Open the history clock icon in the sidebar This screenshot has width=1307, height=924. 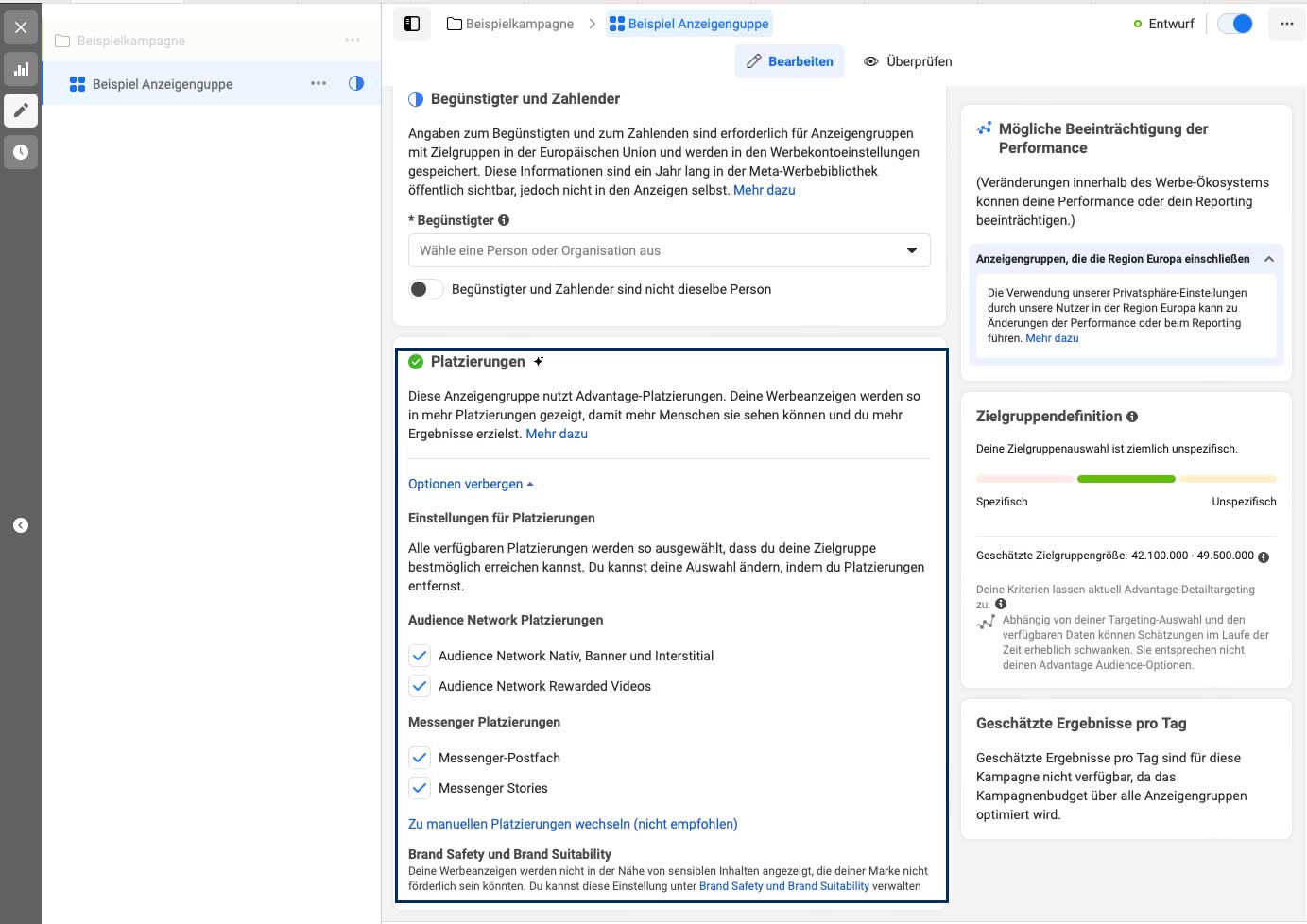[x=21, y=151]
